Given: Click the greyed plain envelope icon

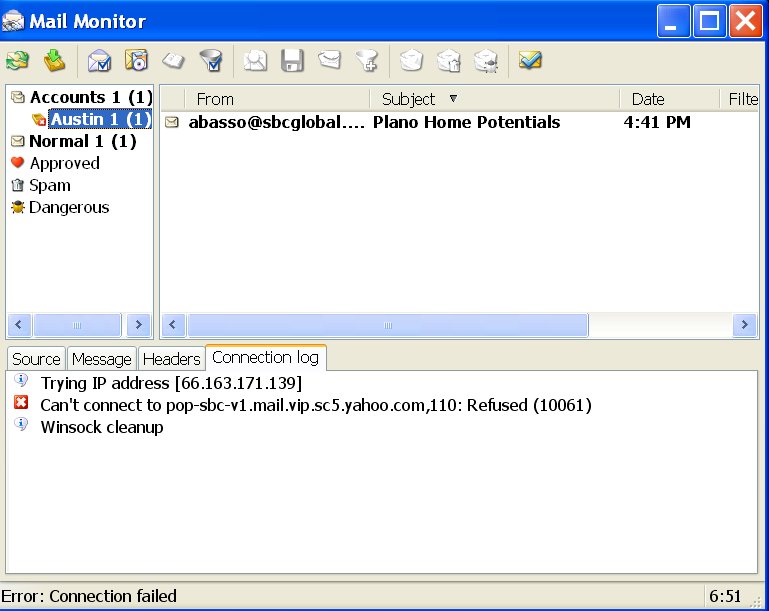Looking at the screenshot, I should click(x=411, y=61).
